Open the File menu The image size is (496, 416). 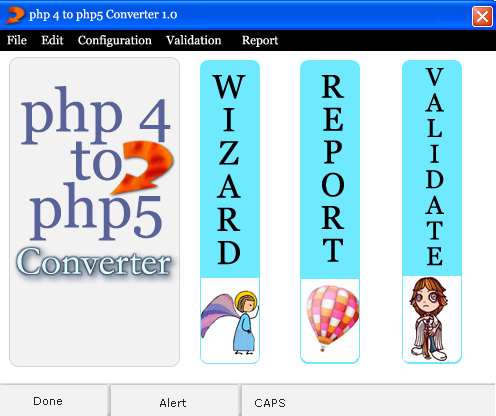point(17,40)
